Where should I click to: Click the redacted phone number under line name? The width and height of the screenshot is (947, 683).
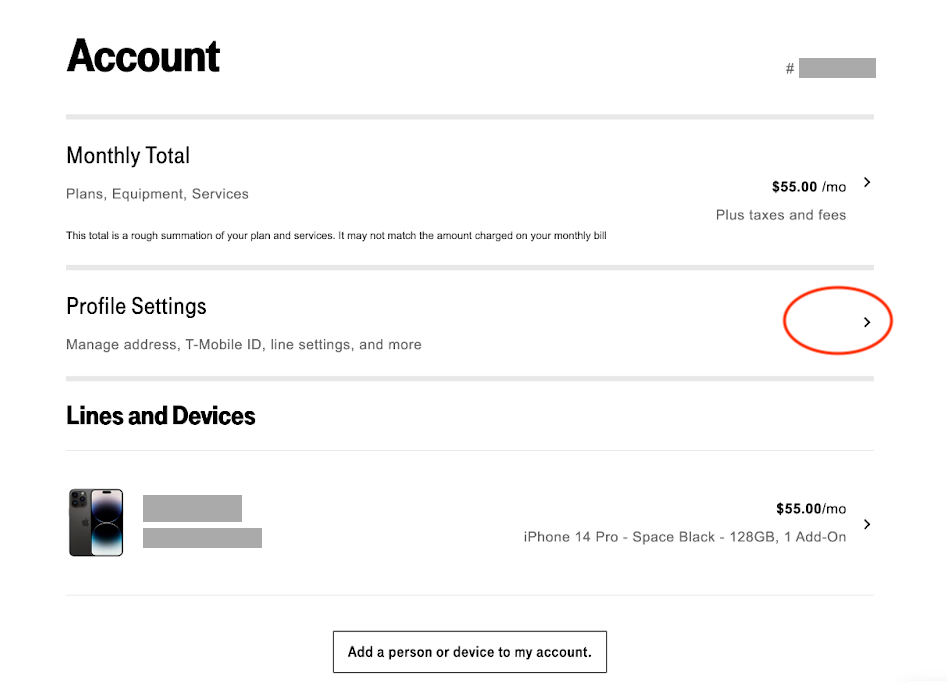[x=202, y=538]
